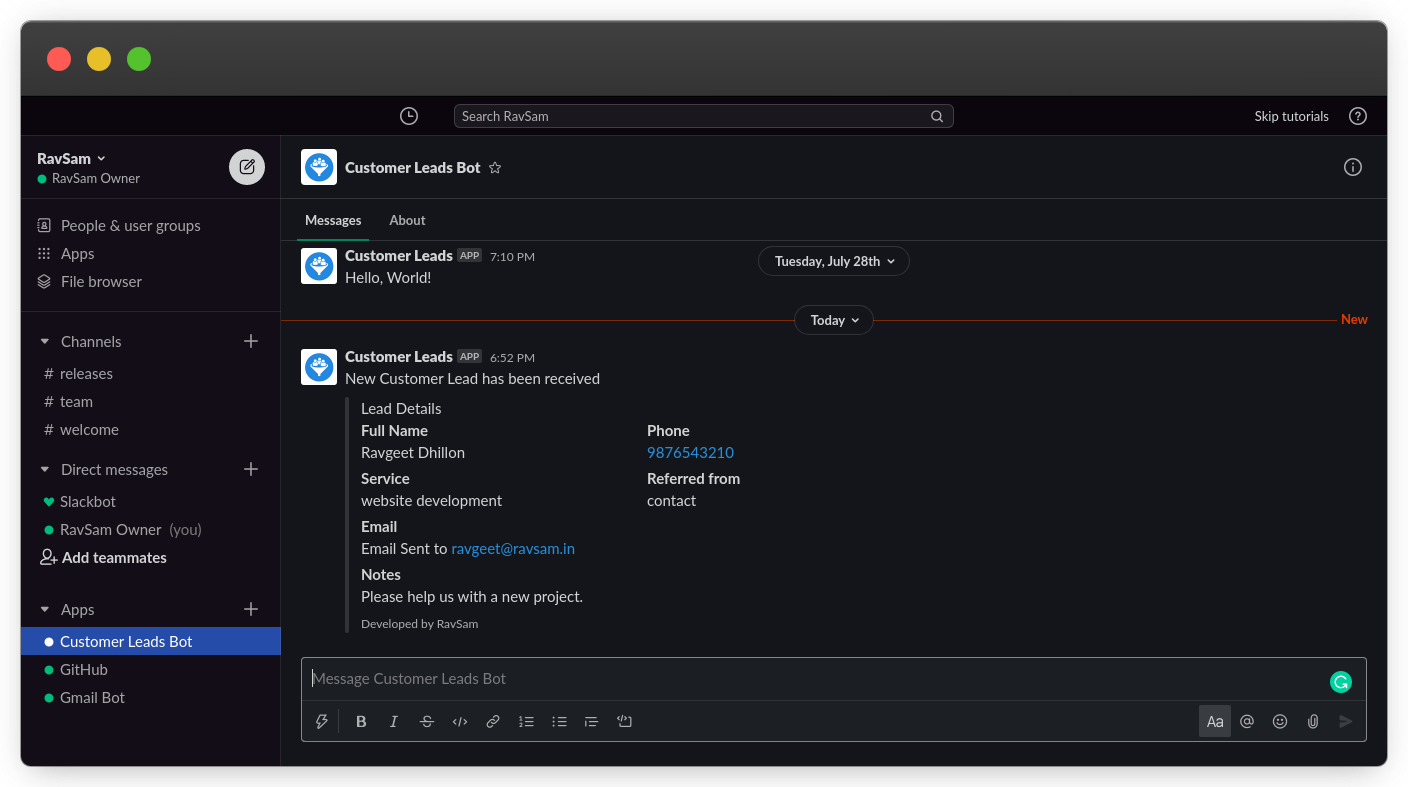View history with the clock icon
Viewport: 1408px width, 787px height.
tap(408, 115)
